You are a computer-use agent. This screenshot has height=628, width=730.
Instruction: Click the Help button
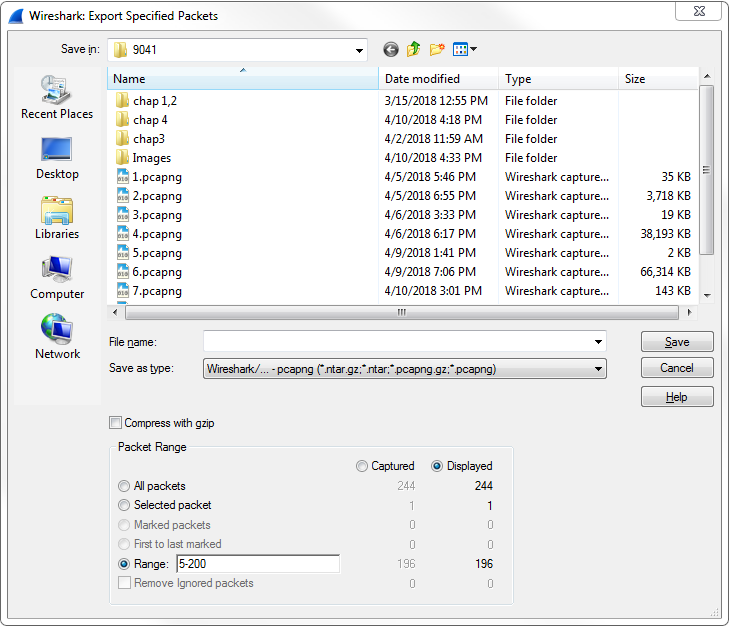coord(677,397)
